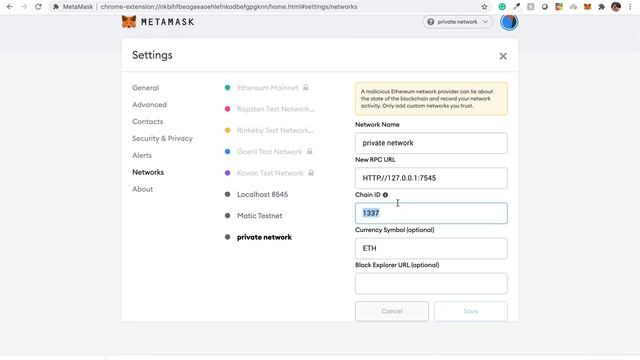
Task: Click the lock icon beside Kovan Test Network
Action: tap(311, 173)
